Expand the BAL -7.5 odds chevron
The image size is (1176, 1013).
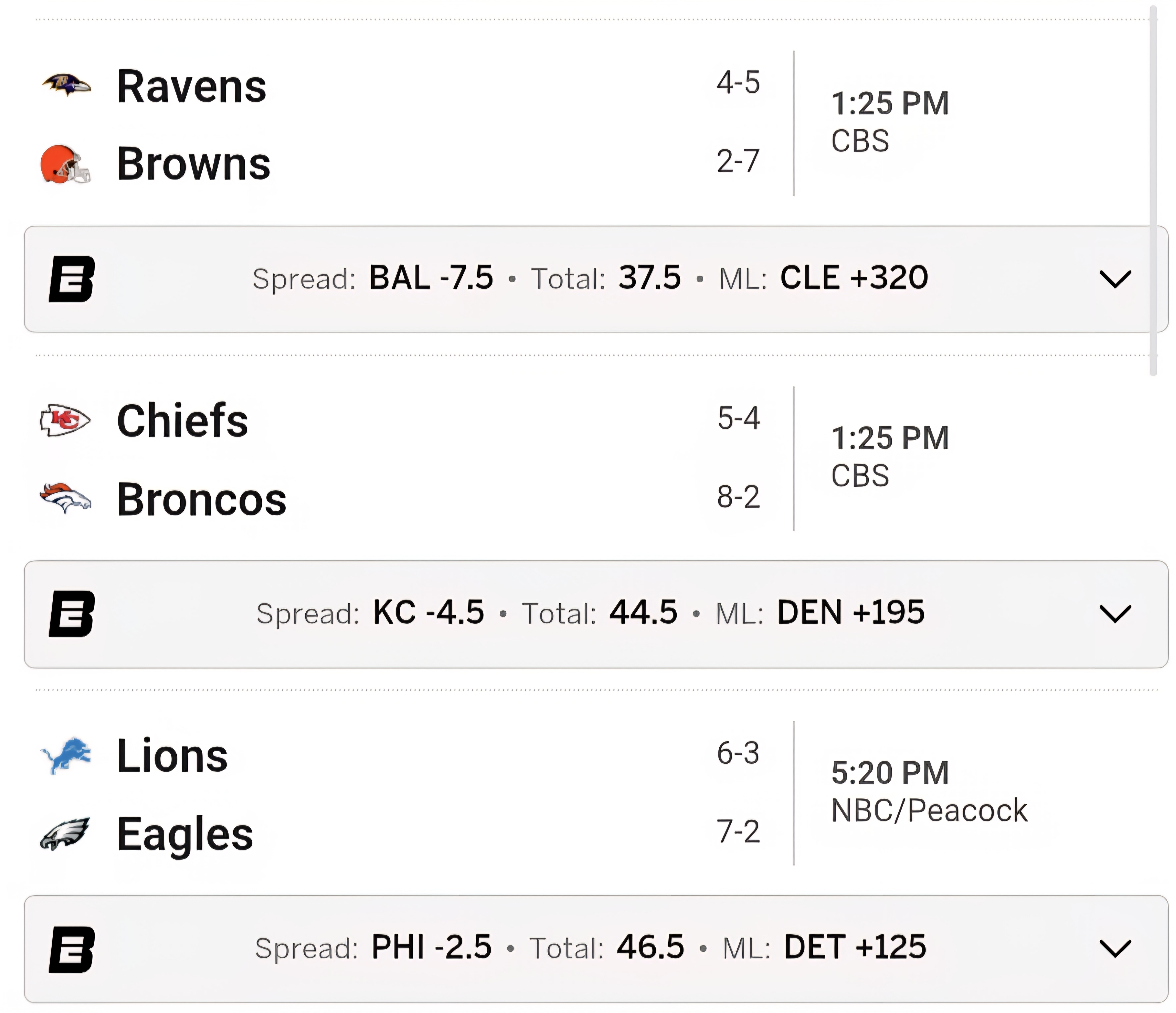pyautogui.click(x=1115, y=279)
